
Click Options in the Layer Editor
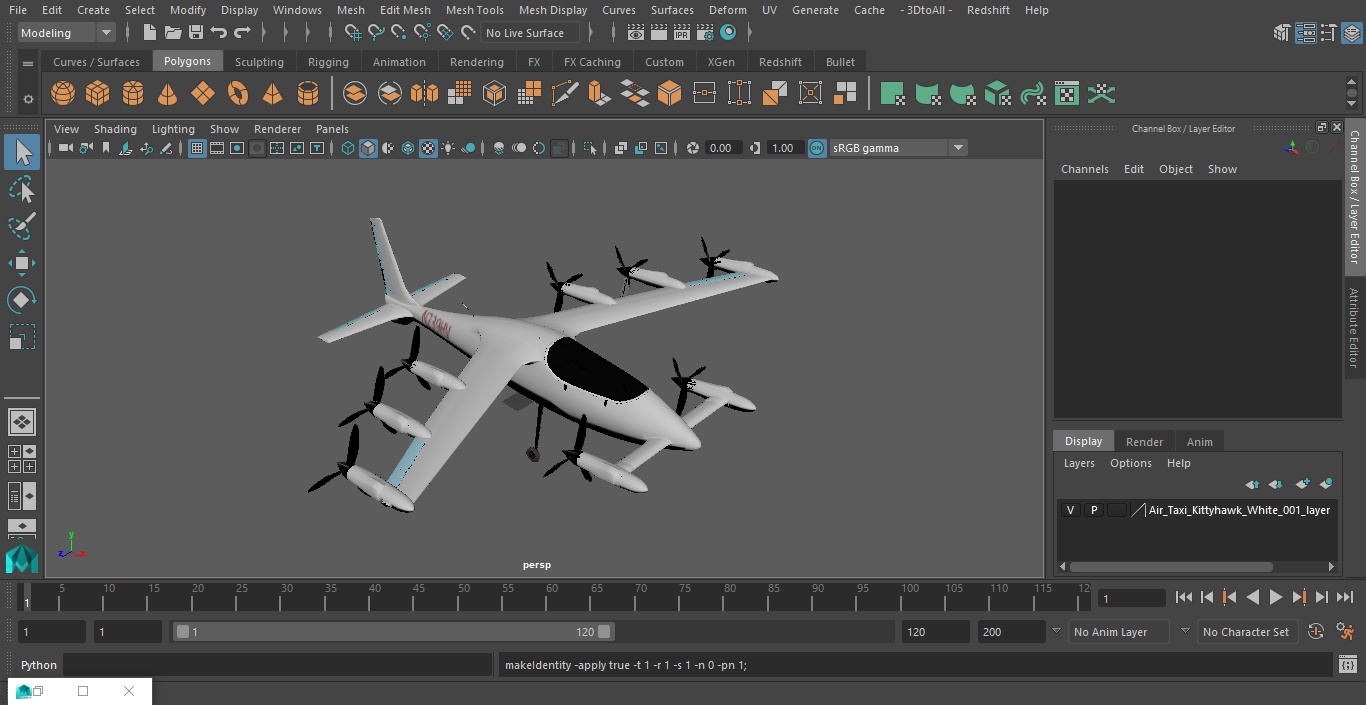[x=1131, y=463]
